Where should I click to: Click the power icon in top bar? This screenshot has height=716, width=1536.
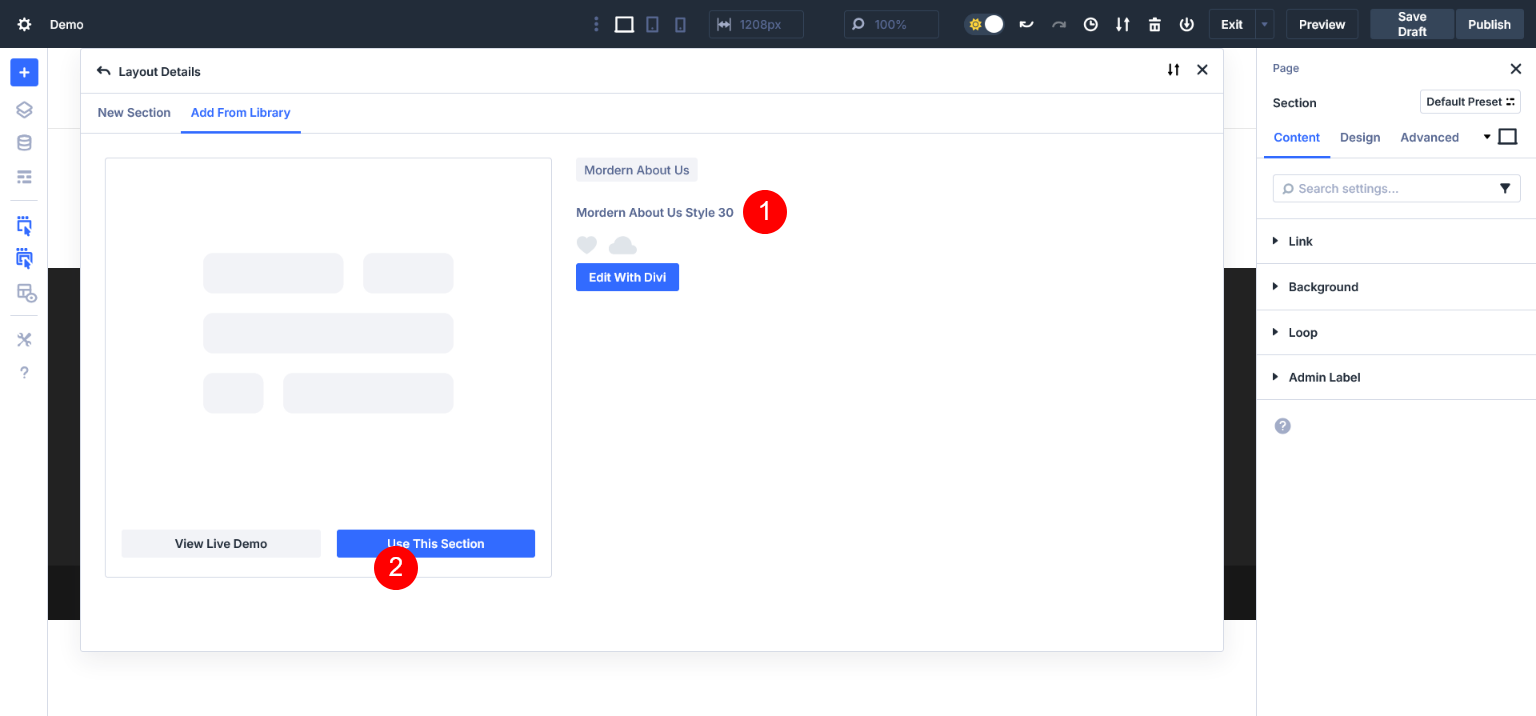tap(1187, 24)
